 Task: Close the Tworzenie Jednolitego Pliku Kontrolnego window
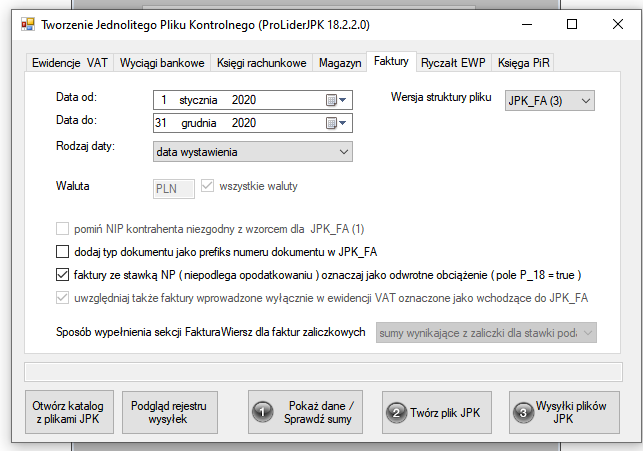(x=618, y=25)
